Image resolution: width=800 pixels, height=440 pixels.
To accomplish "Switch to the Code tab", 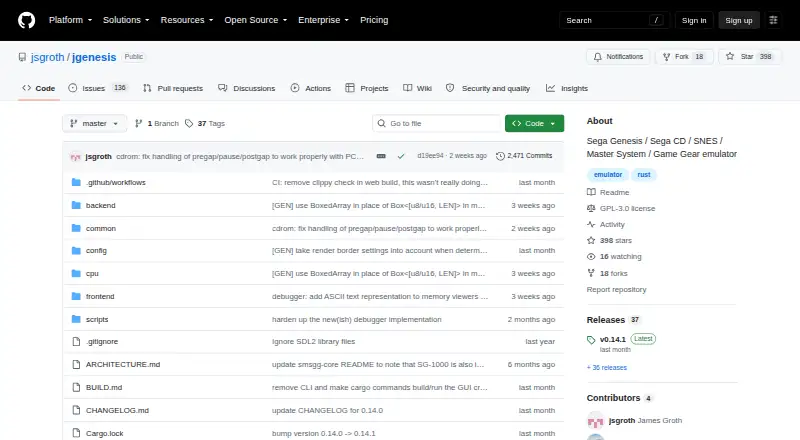I will pyautogui.click(x=39, y=88).
